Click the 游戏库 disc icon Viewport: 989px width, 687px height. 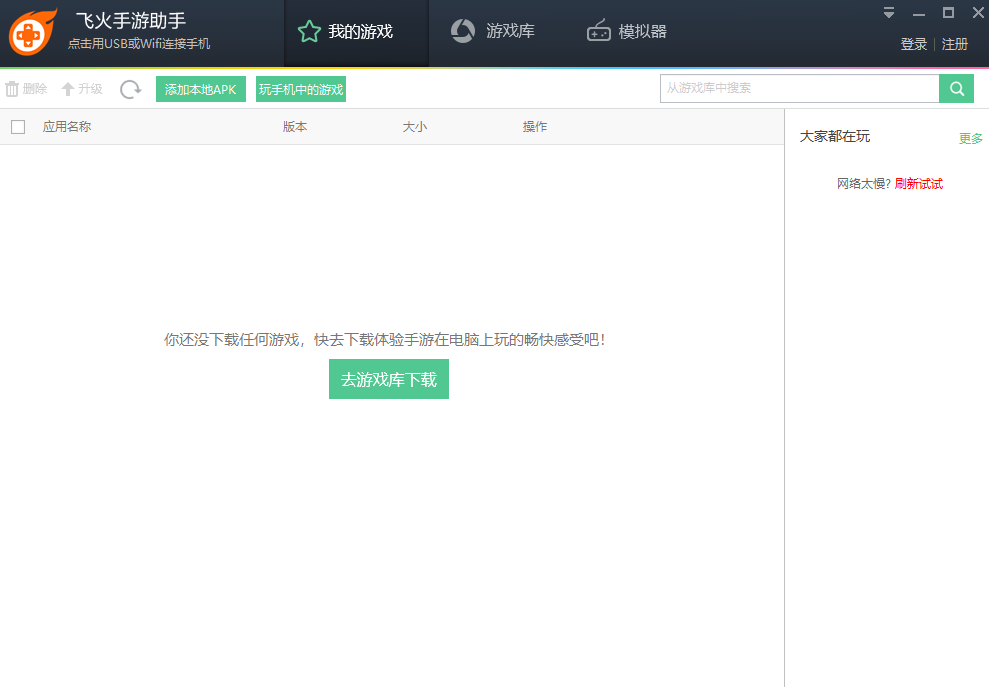click(462, 31)
